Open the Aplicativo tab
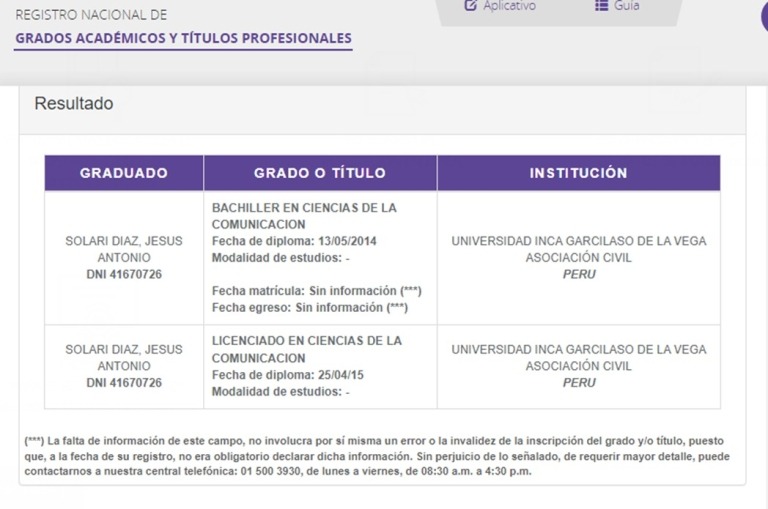This screenshot has height=509, width=768. click(500, 6)
